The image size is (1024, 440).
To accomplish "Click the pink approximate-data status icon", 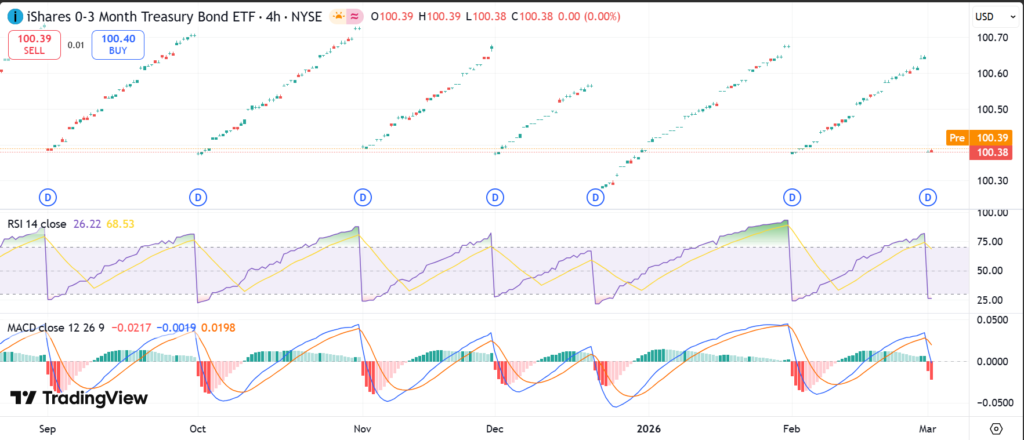I will tap(354, 16).
